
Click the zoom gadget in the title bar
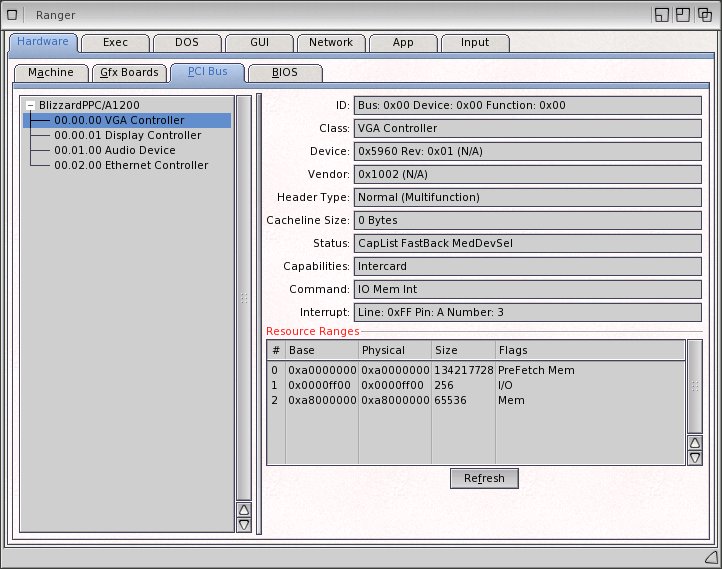(683, 15)
